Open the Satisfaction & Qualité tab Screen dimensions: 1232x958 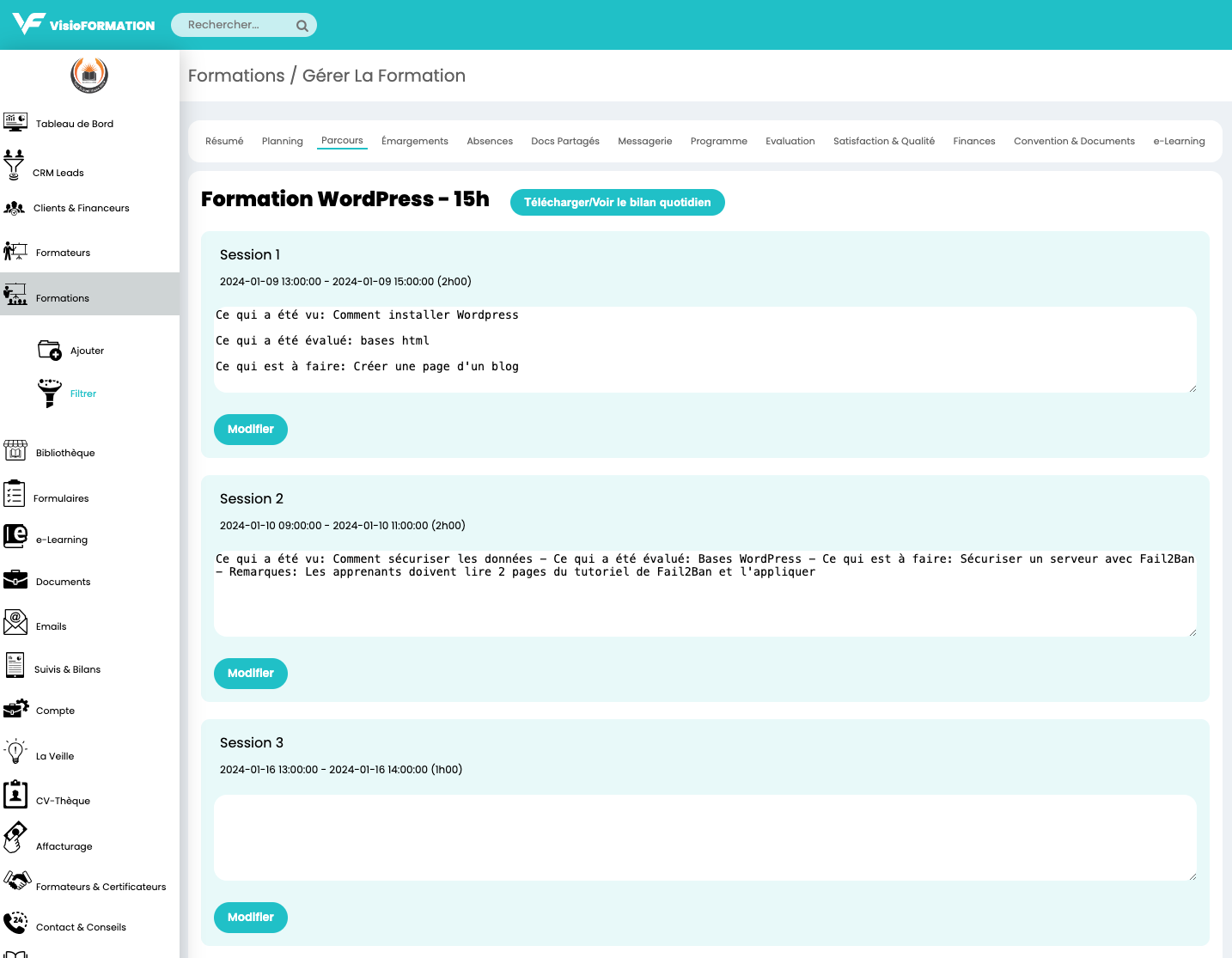pos(884,141)
